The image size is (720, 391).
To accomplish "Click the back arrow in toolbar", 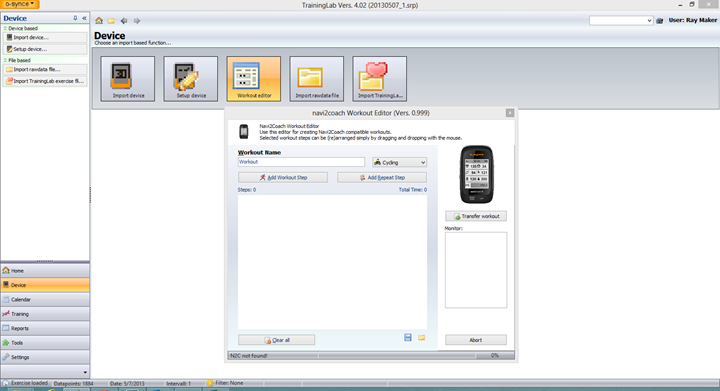I will [124, 21].
